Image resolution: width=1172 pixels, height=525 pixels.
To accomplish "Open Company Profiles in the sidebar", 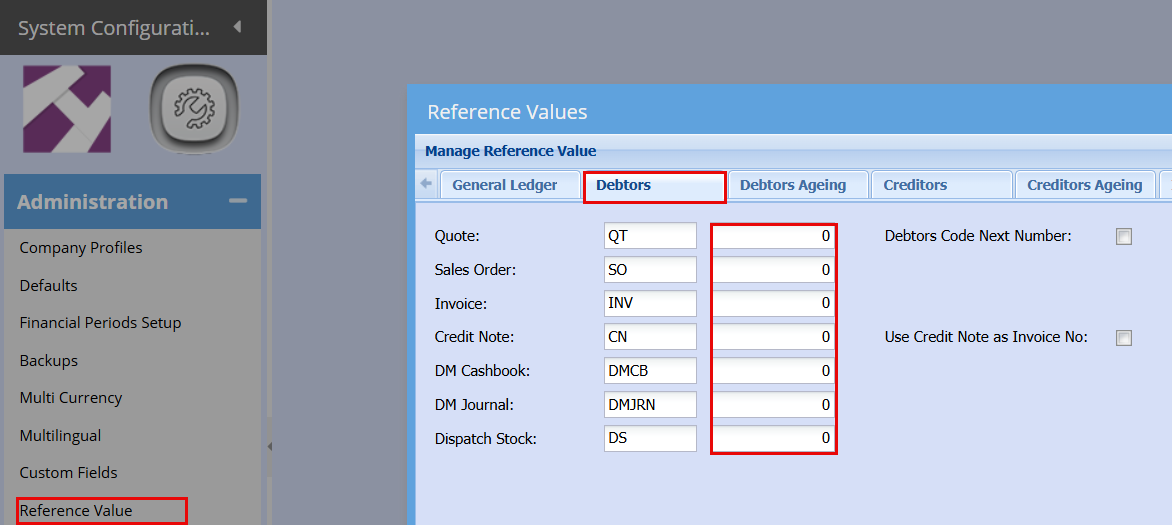I will pyautogui.click(x=81, y=248).
